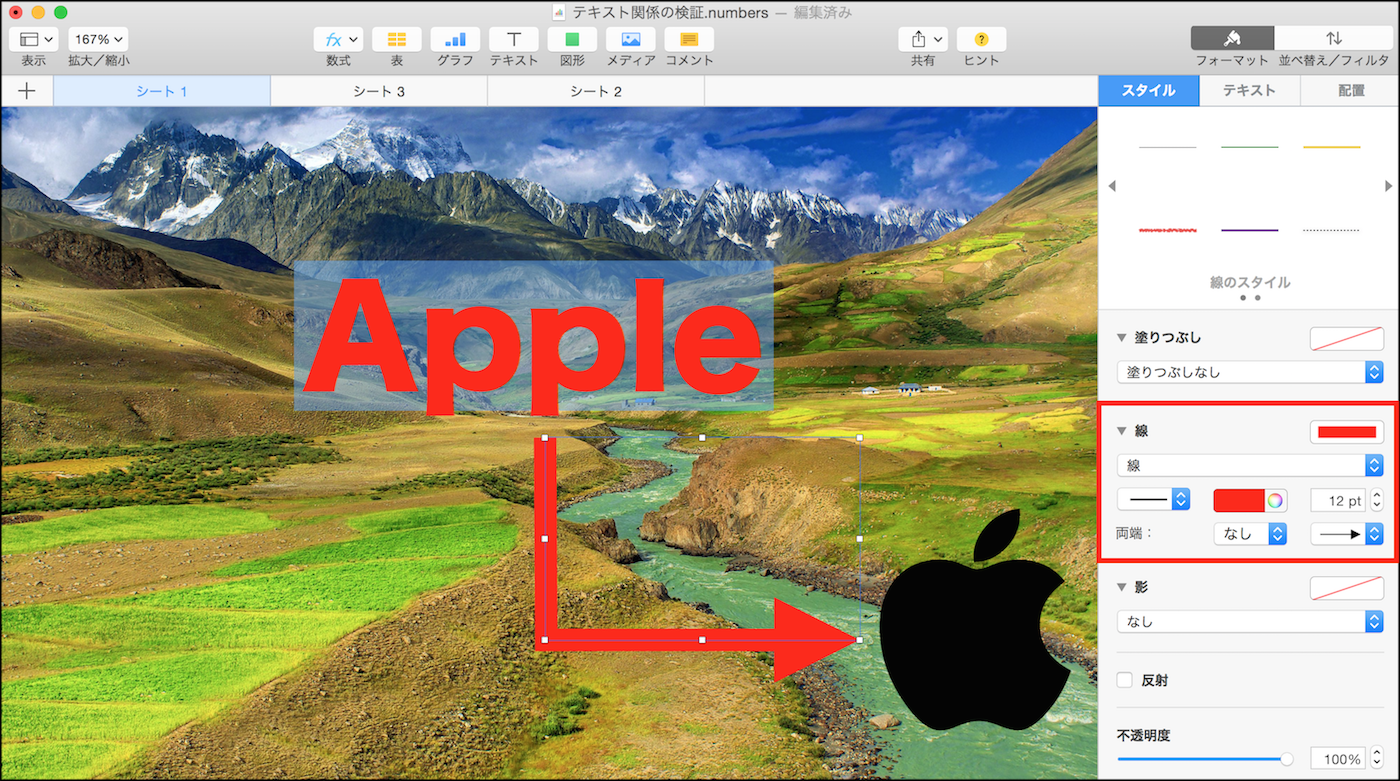Click the 100% opacity value field
Image resolution: width=1400 pixels, height=781 pixels.
coord(1338,759)
